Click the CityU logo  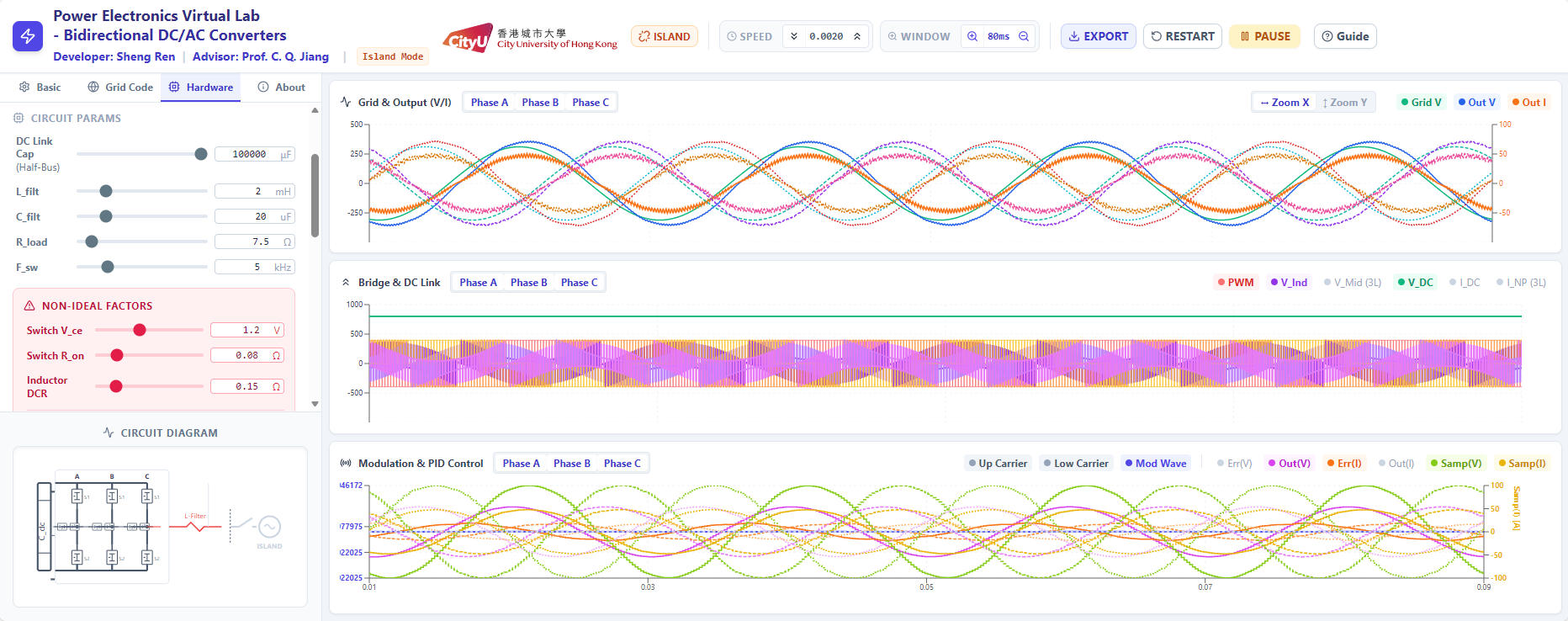click(468, 38)
